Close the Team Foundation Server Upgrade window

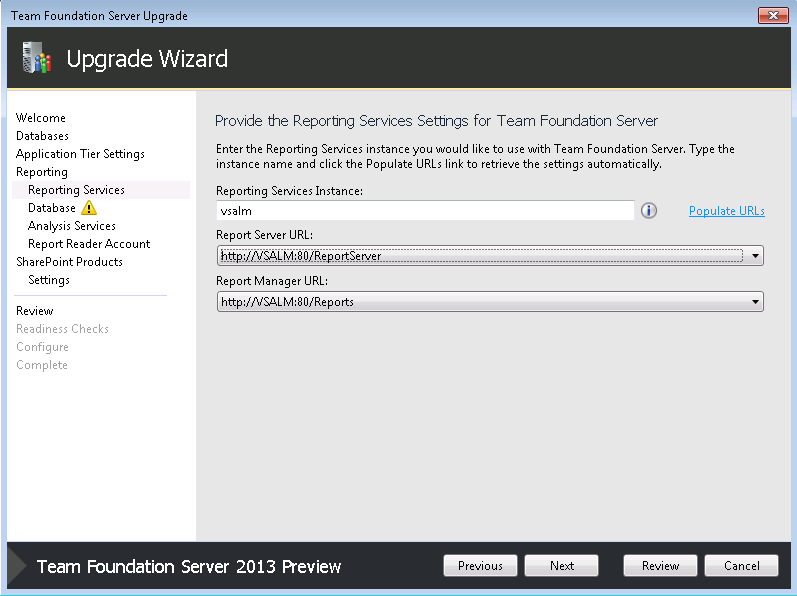773,15
